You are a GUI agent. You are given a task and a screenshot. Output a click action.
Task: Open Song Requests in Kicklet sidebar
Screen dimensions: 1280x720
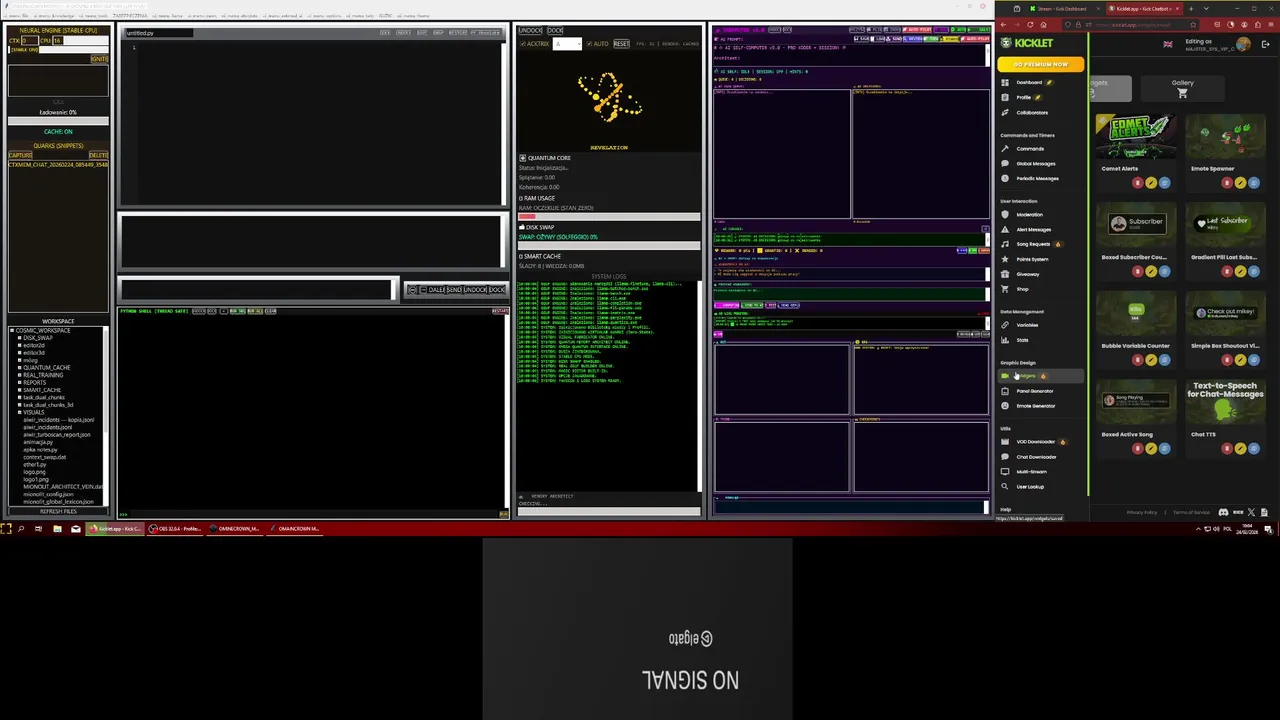(1033, 244)
